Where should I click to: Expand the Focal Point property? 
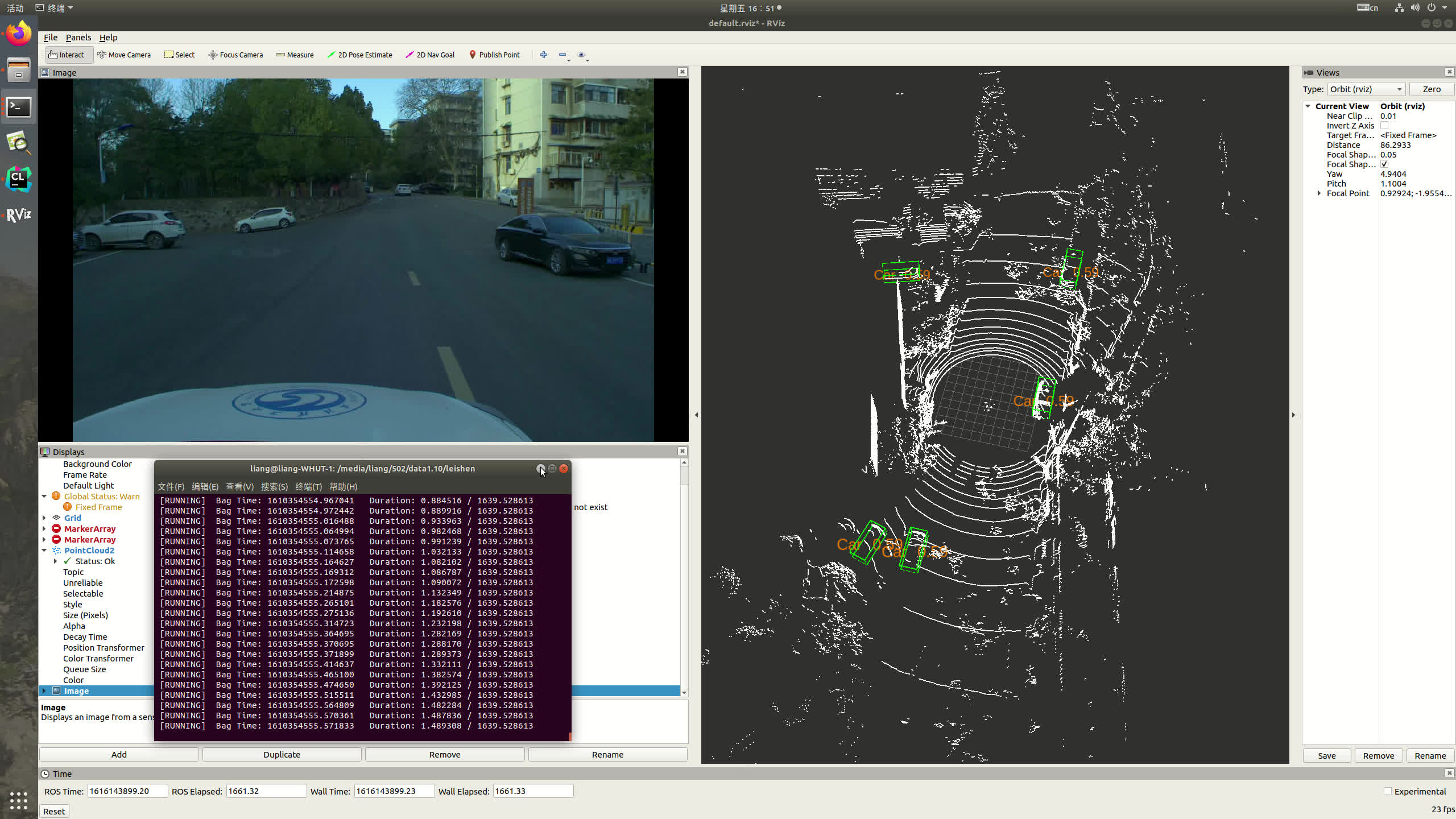click(x=1319, y=193)
